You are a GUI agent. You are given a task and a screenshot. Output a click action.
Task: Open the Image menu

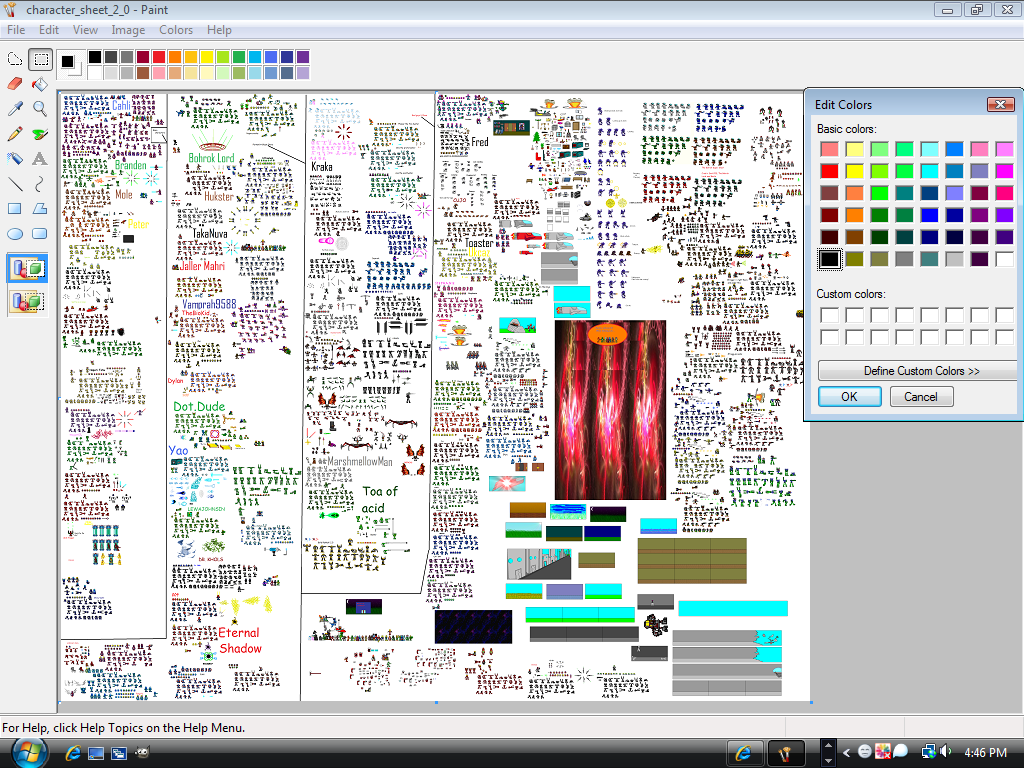tap(128, 30)
